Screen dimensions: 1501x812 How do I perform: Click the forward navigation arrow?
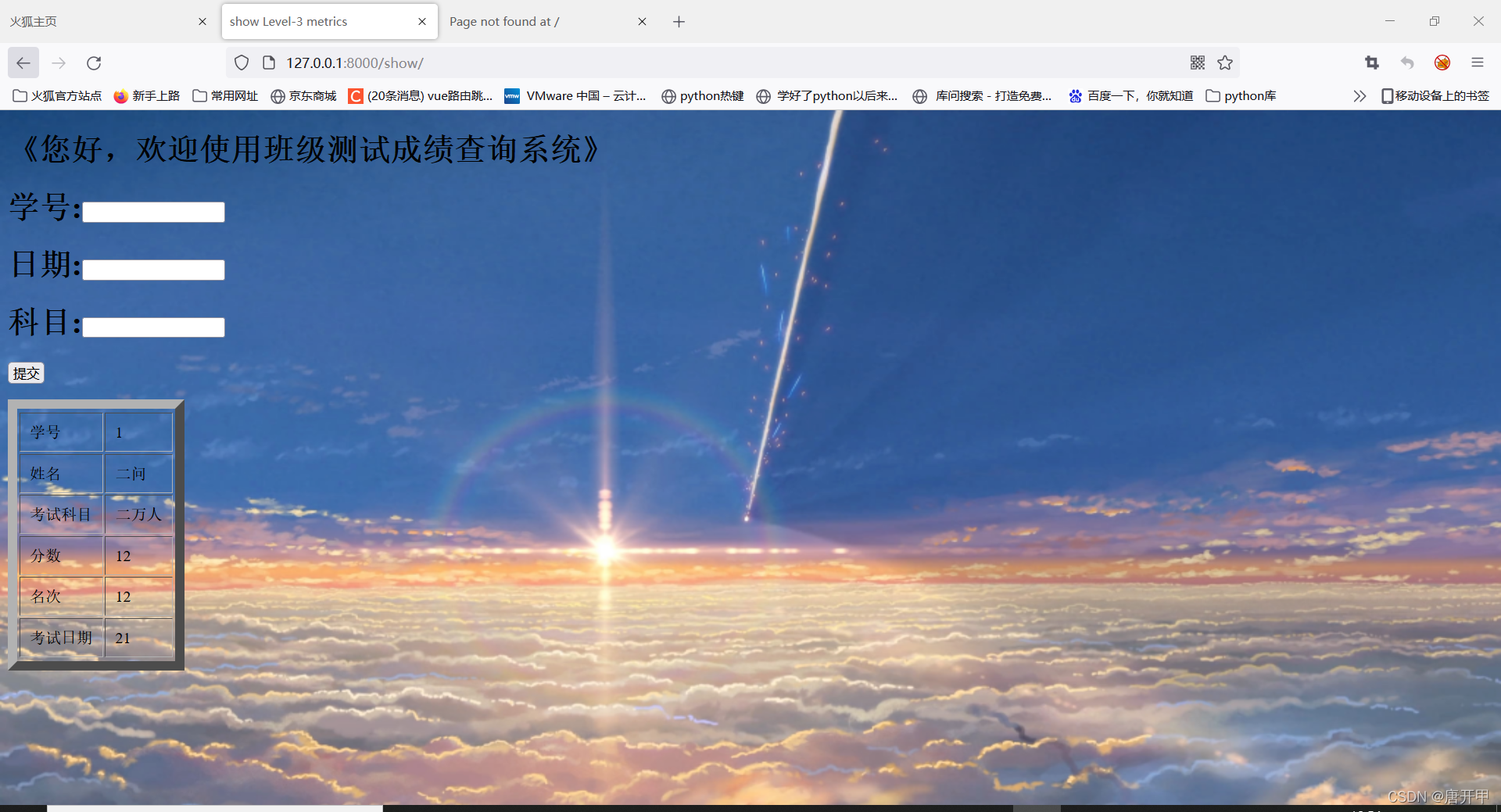(x=59, y=63)
